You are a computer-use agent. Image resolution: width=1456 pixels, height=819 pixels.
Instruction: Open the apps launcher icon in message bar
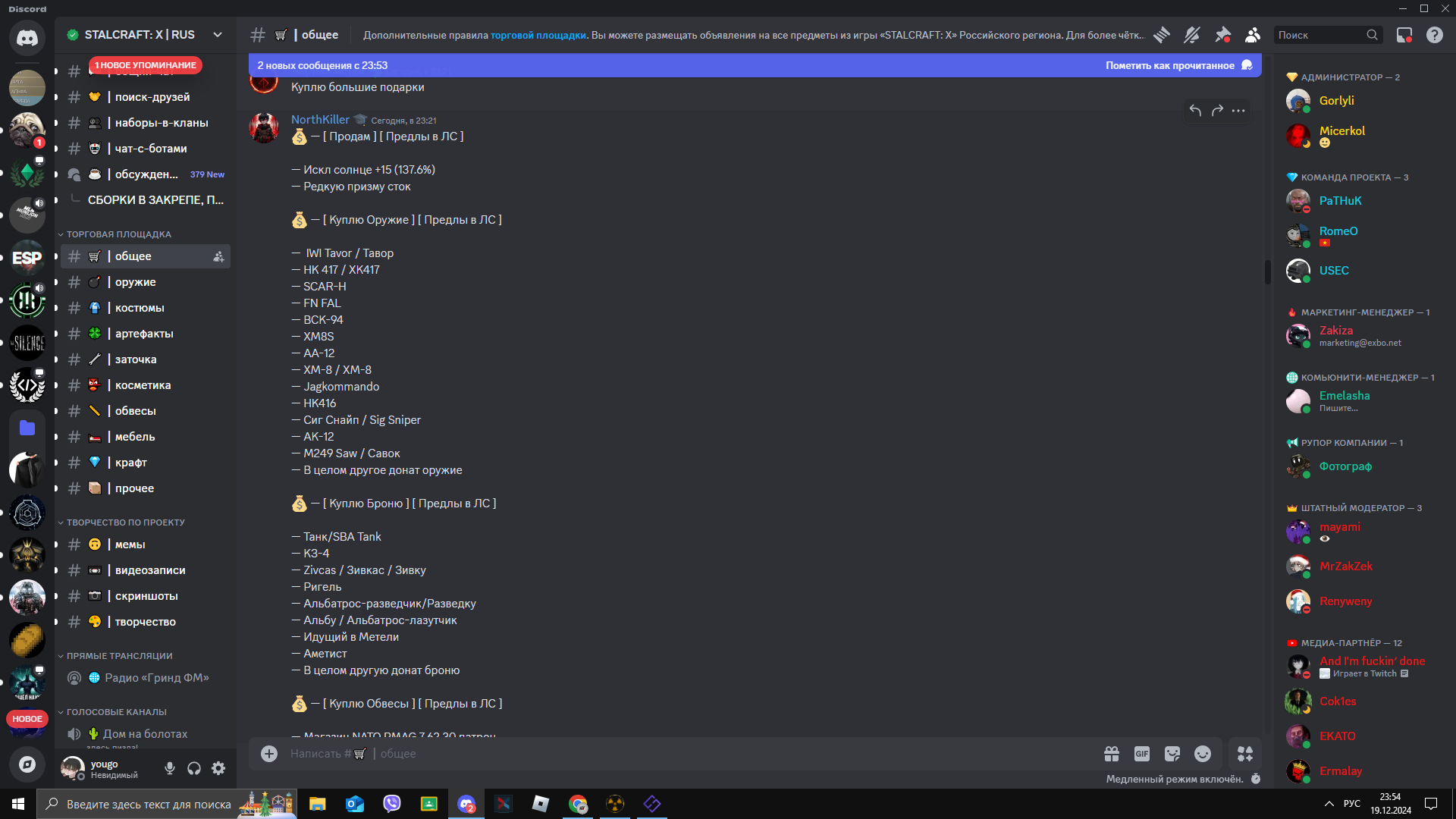tap(1245, 754)
